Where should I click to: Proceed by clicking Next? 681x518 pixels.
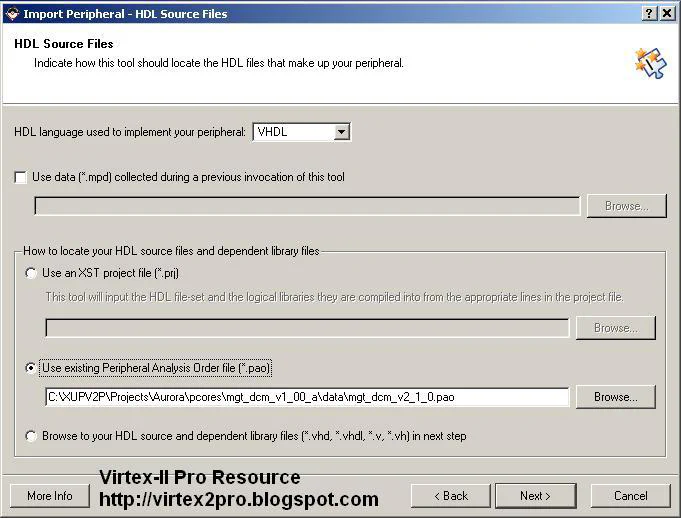click(x=534, y=495)
